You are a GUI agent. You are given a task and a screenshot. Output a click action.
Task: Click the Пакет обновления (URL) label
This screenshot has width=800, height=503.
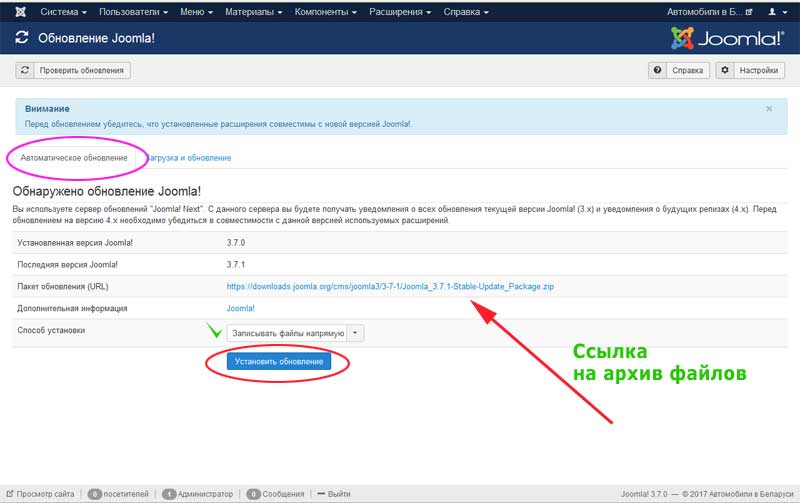63,287
